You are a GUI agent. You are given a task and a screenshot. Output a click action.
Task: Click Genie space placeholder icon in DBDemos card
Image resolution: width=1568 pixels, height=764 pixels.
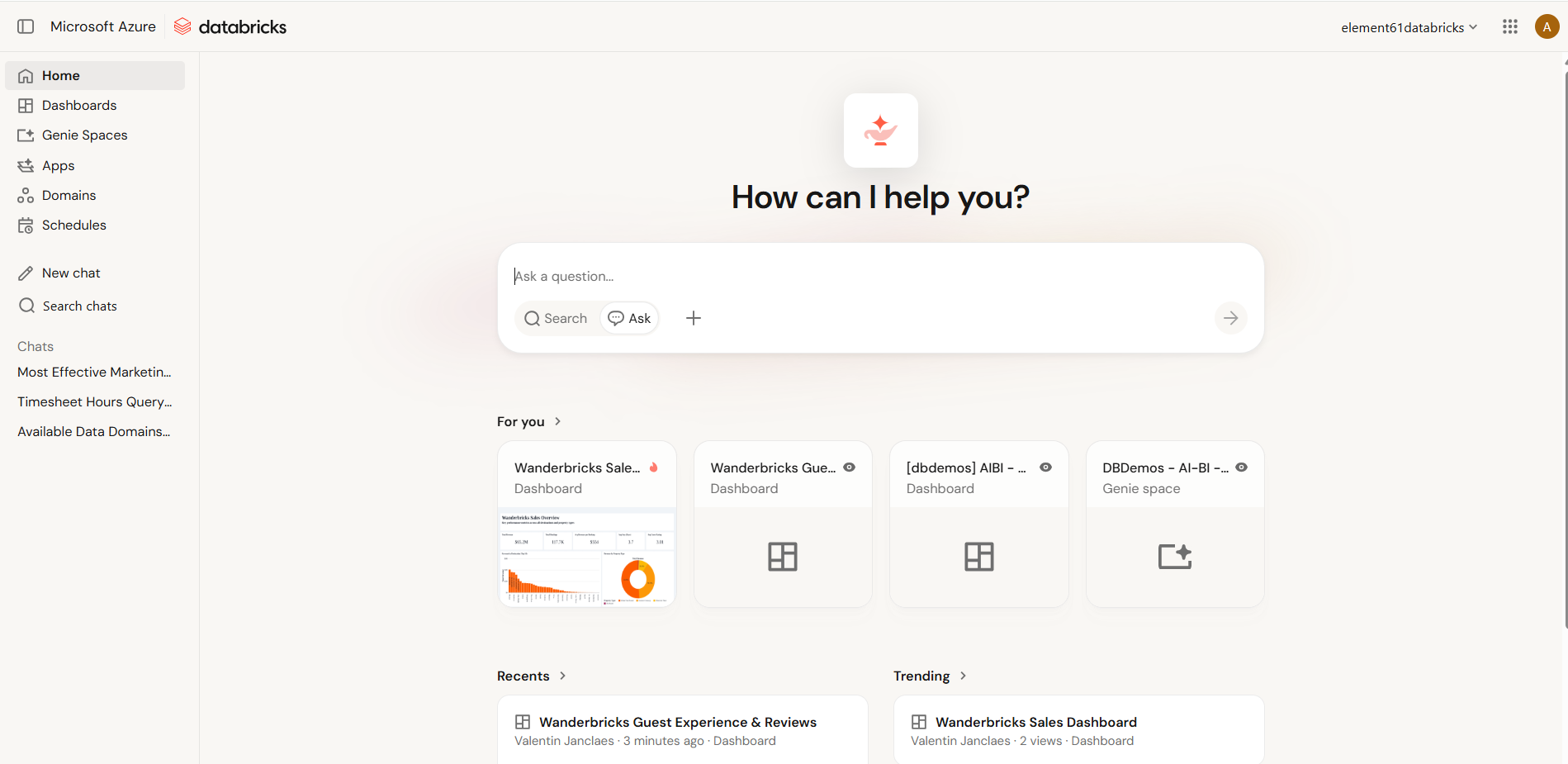click(1175, 557)
